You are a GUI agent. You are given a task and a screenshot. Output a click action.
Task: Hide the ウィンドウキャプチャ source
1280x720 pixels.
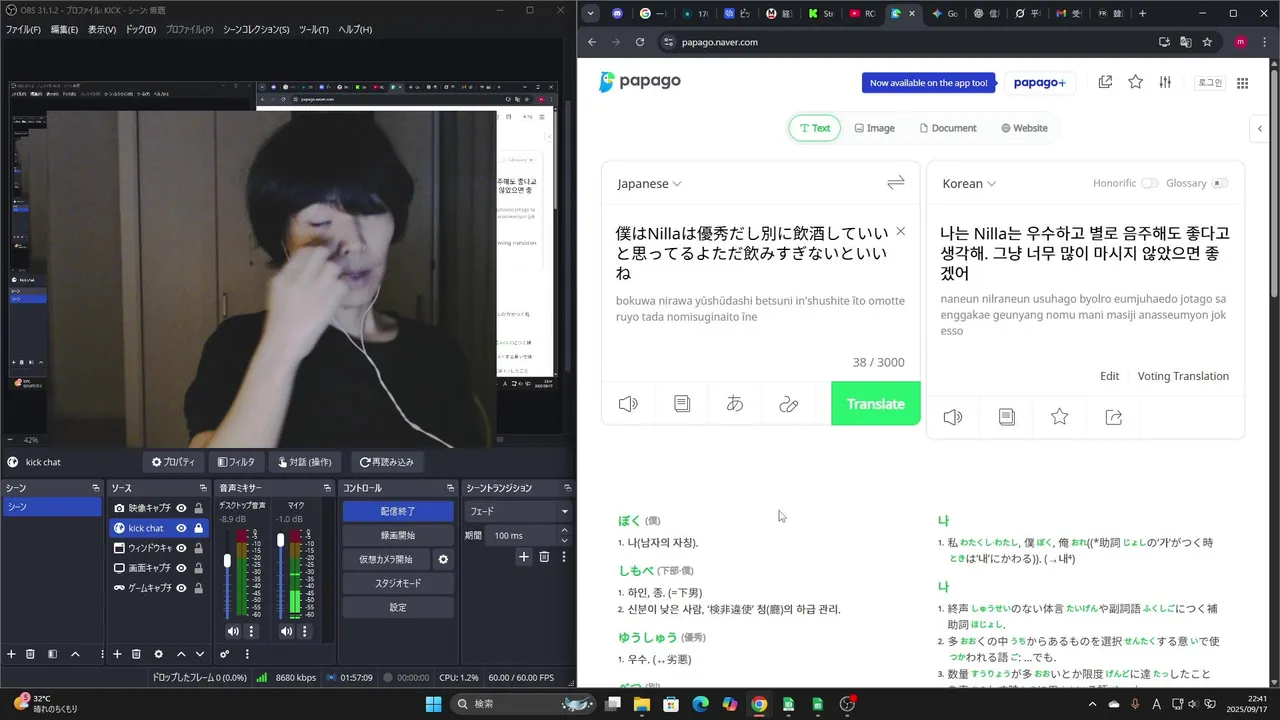pyautogui.click(x=181, y=548)
